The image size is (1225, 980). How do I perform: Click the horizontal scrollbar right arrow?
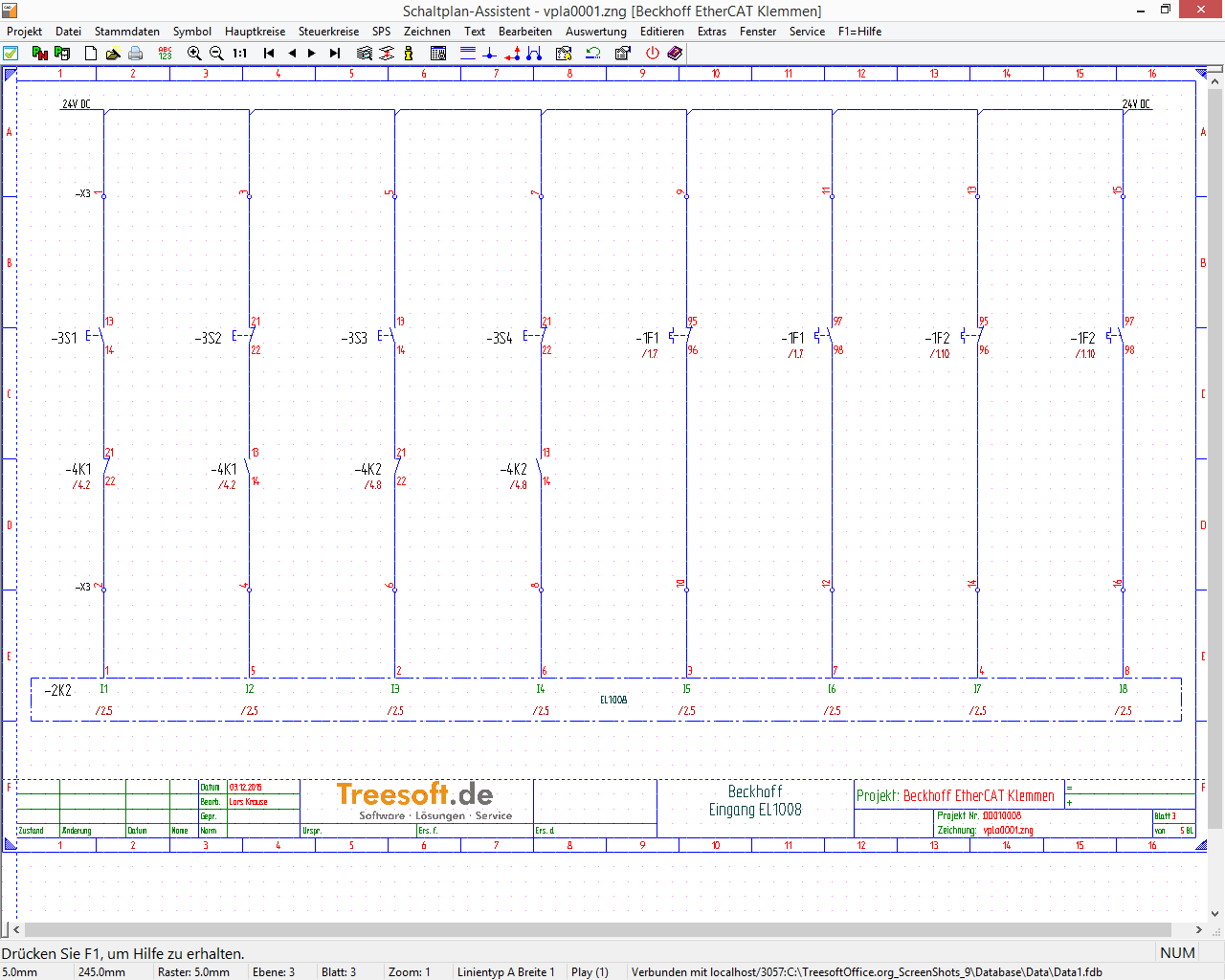1199,929
